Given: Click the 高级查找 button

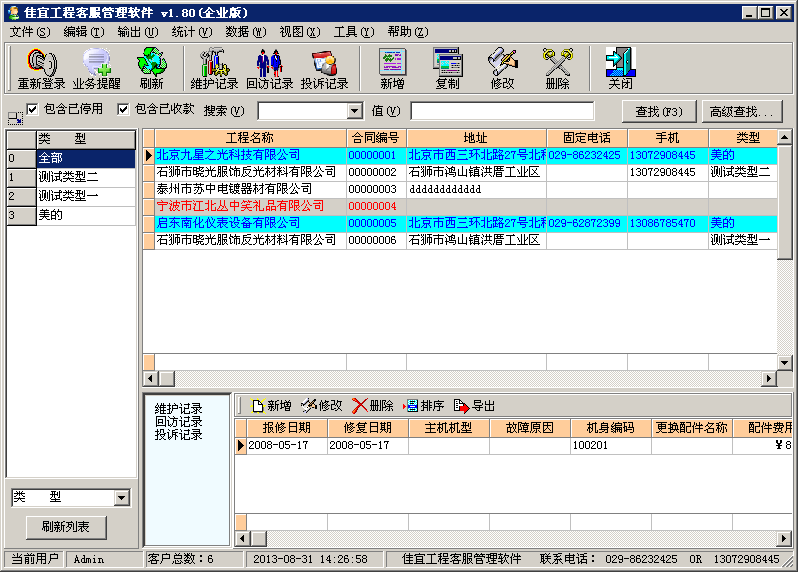Looking at the screenshot, I should 742,111.
